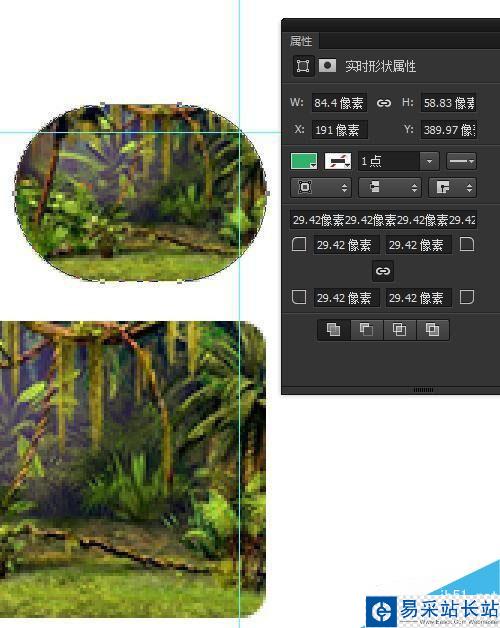Open the stroke line style dropdown
This screenshot has height=628, width=500.
[x=461, y=161]
